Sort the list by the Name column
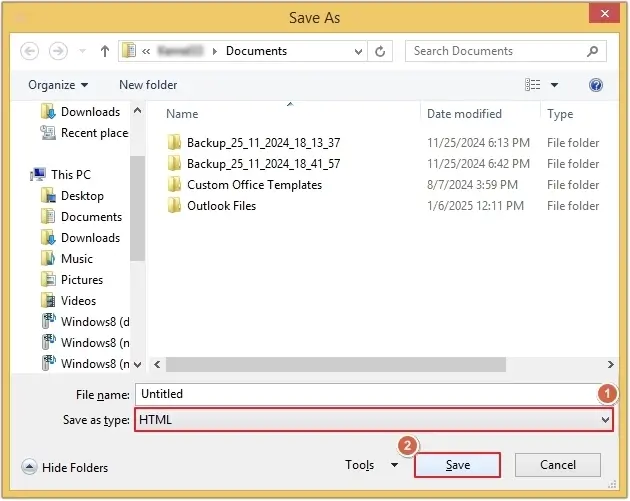The height and width of the screenshot is (501, 630). pyautogui.click(x=182, y=114)
